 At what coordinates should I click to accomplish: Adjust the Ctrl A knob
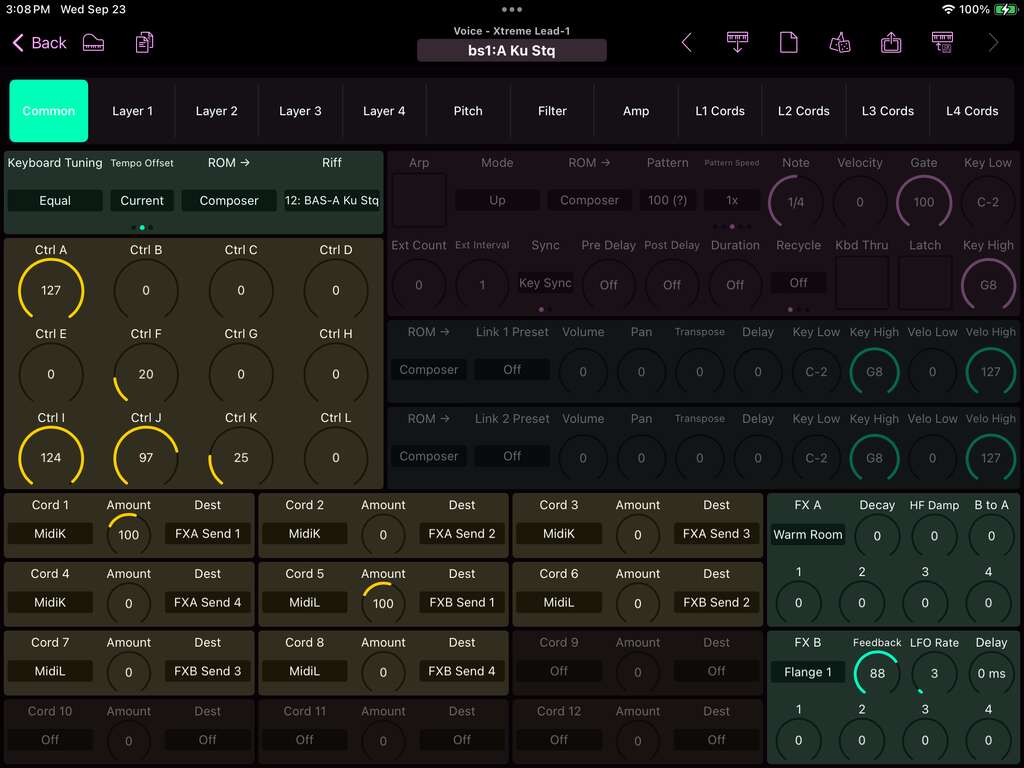(x=51, y=291)
